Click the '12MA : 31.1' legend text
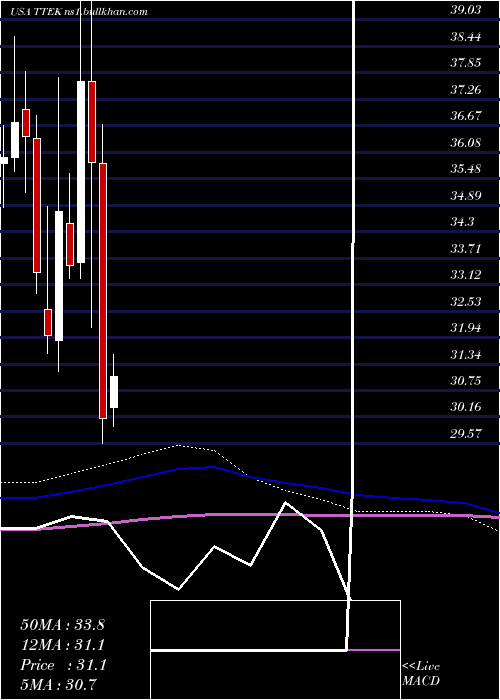The width and height of the screenshot is (500, 700). click(x=62, y=645)
